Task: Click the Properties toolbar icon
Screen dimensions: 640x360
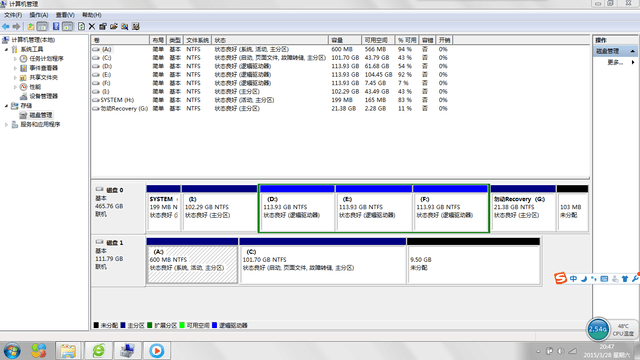Action: (103, 27)
